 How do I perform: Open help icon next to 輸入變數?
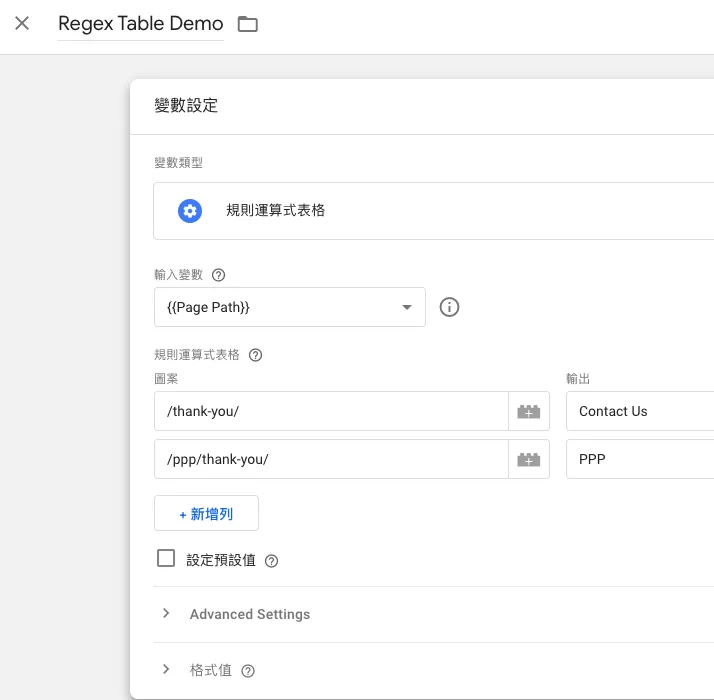(219, 275)
